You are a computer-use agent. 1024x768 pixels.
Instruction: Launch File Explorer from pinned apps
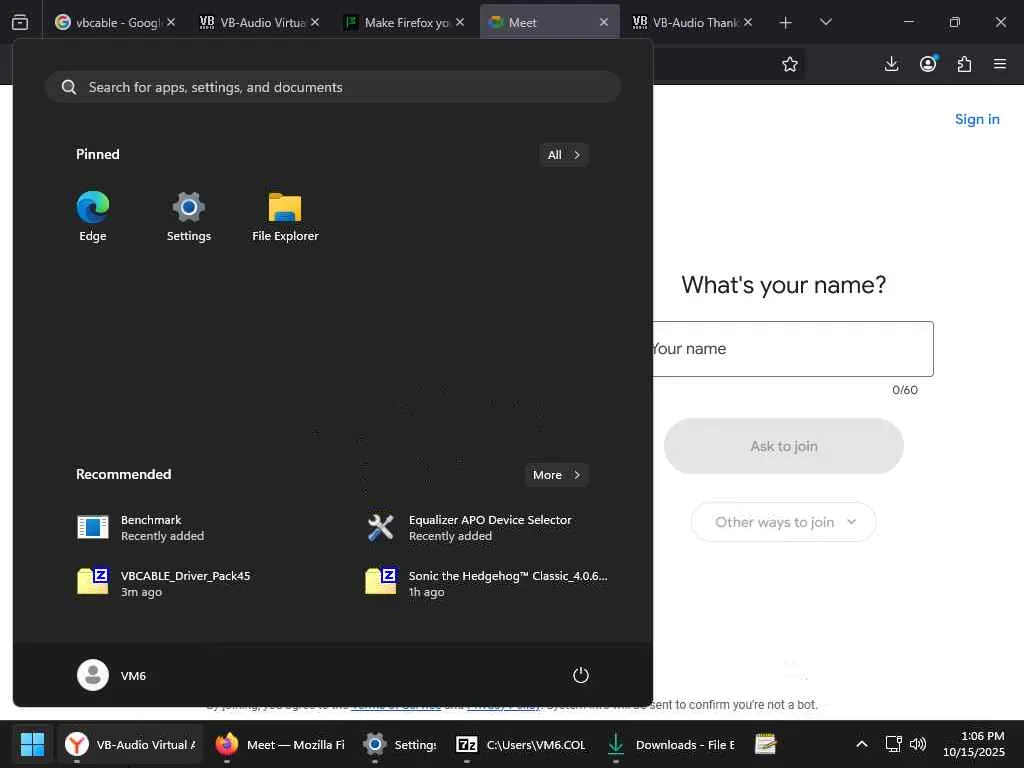coord(285,217)
